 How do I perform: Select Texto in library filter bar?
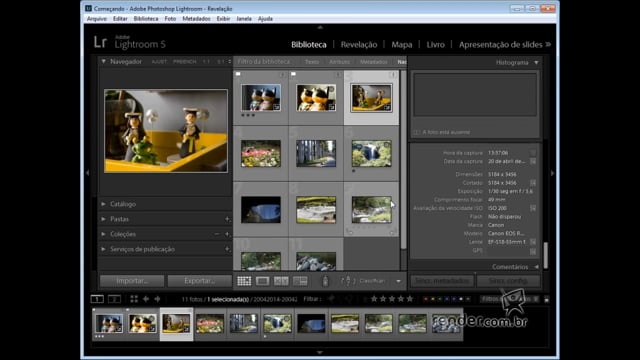[x=312, y=62]
